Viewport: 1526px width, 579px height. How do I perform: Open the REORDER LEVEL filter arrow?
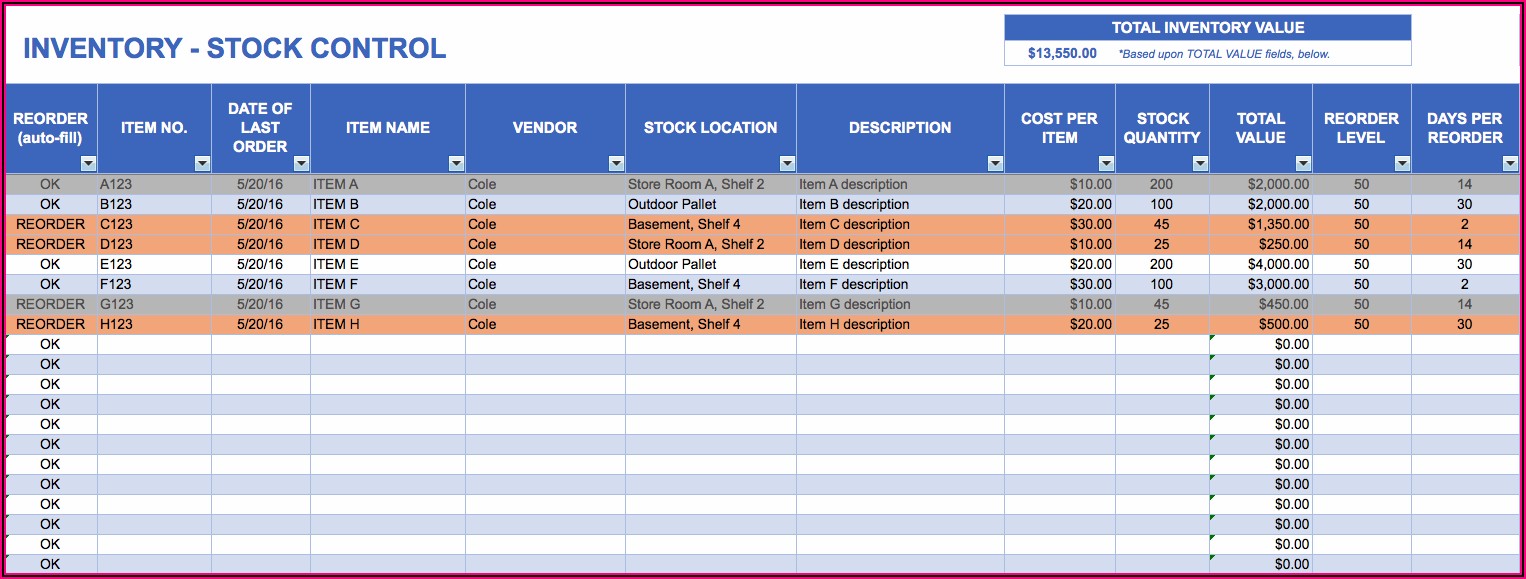tap(1402, 163)
